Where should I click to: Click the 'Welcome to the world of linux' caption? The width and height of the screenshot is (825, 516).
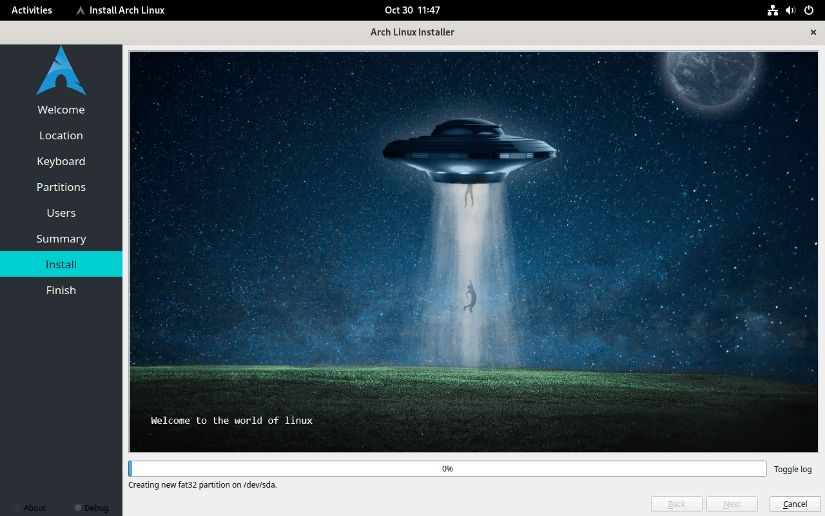click(x=232, y=420)
